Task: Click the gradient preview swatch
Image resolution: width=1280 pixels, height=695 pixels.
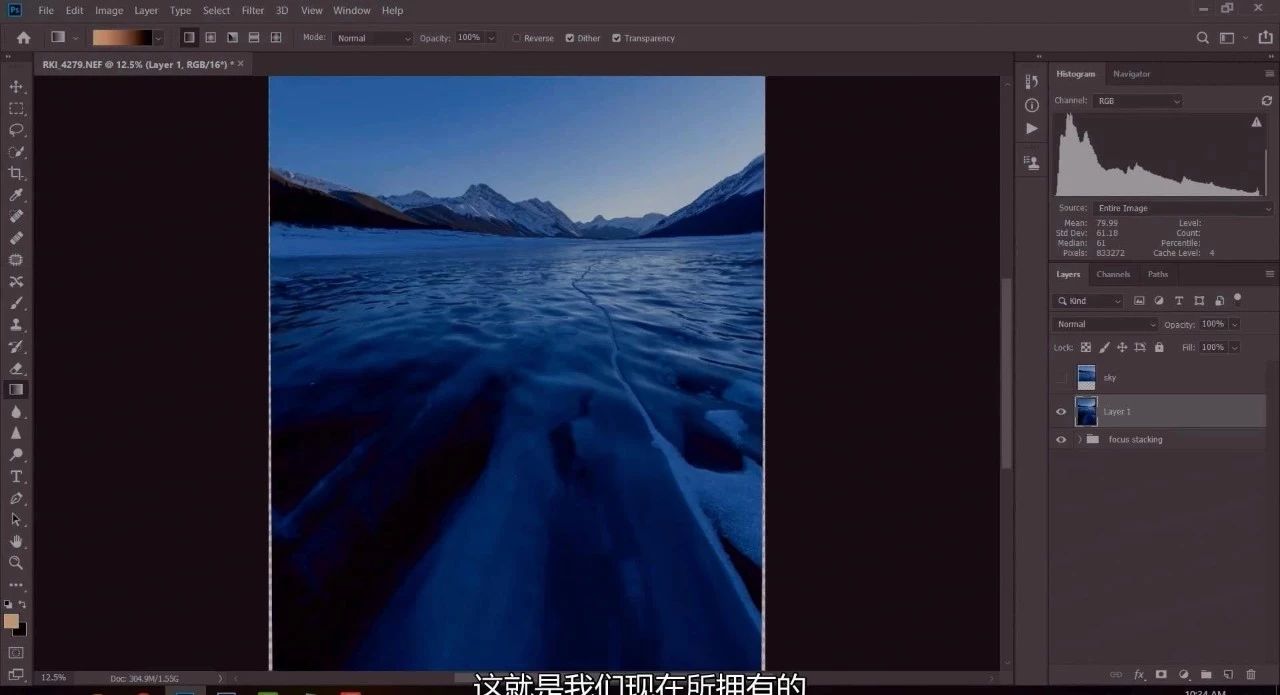Action: pyautogui.click(x=121, y=38)
